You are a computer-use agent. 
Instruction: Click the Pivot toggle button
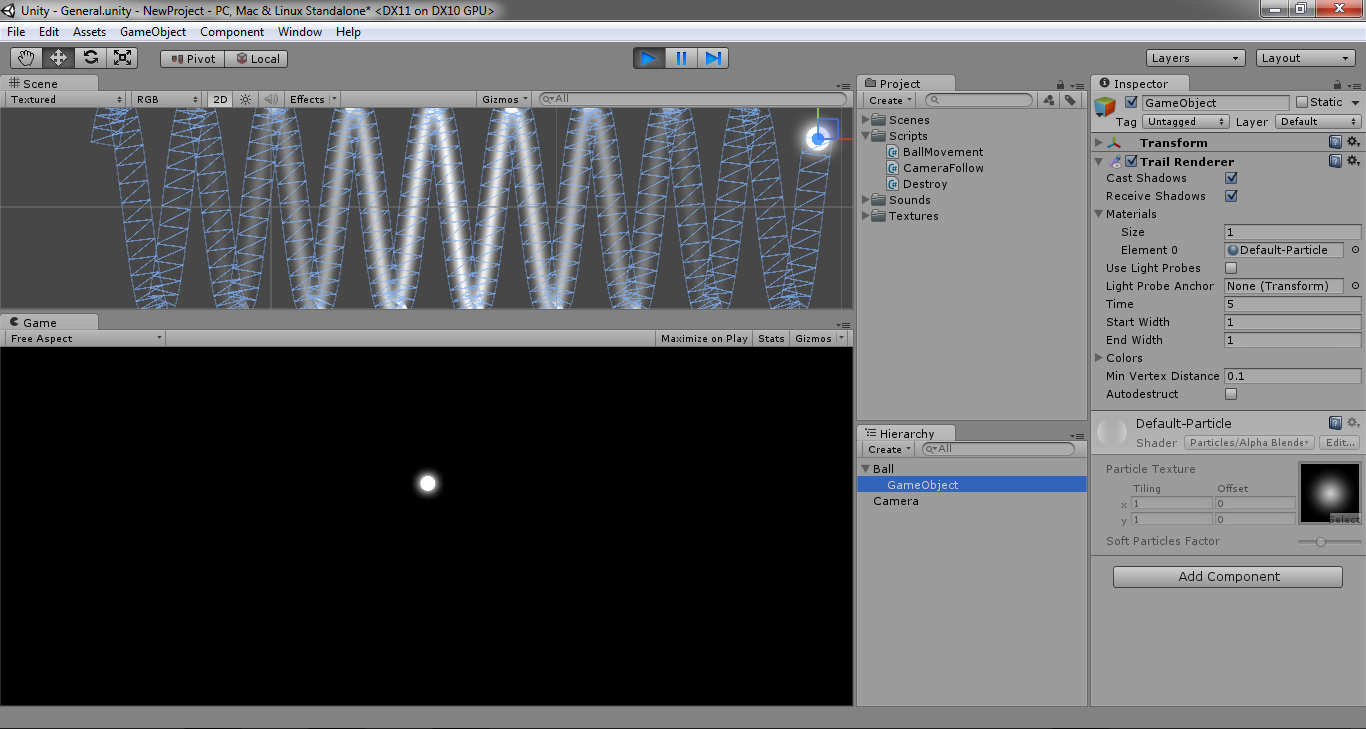click(x=192, y=59)
